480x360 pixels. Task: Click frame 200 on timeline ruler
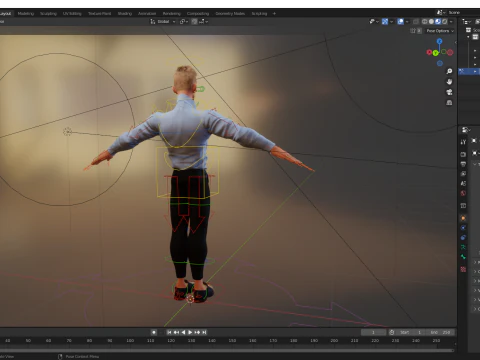(334, 341)
